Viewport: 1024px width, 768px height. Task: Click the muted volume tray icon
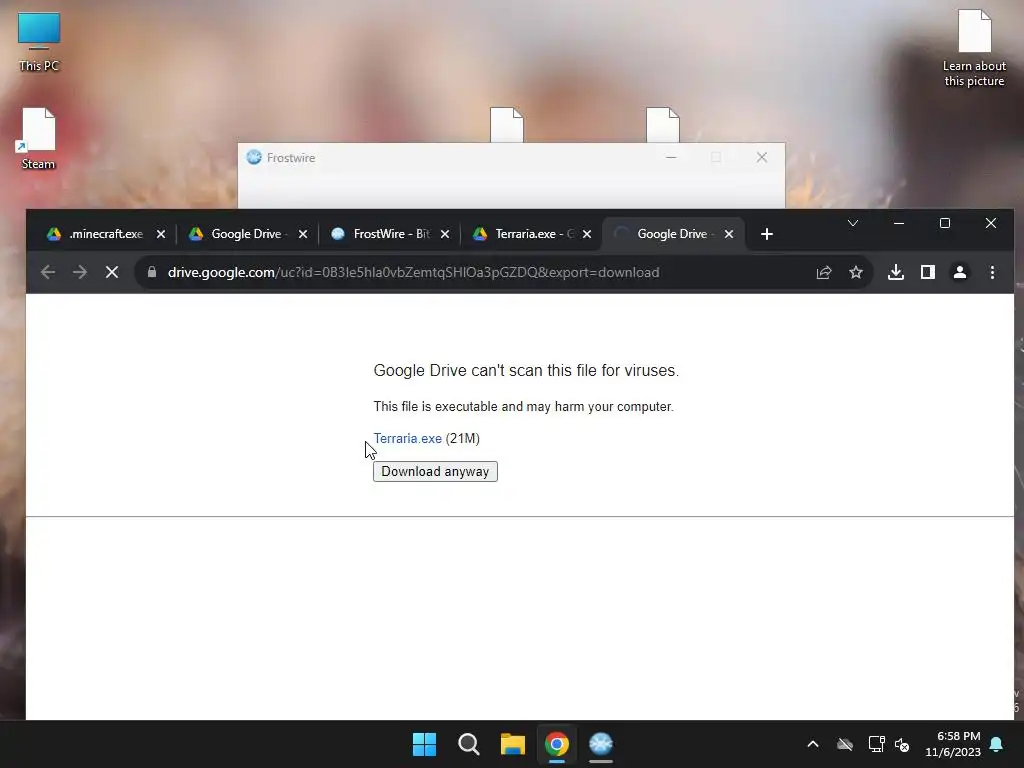pos(902,744)
